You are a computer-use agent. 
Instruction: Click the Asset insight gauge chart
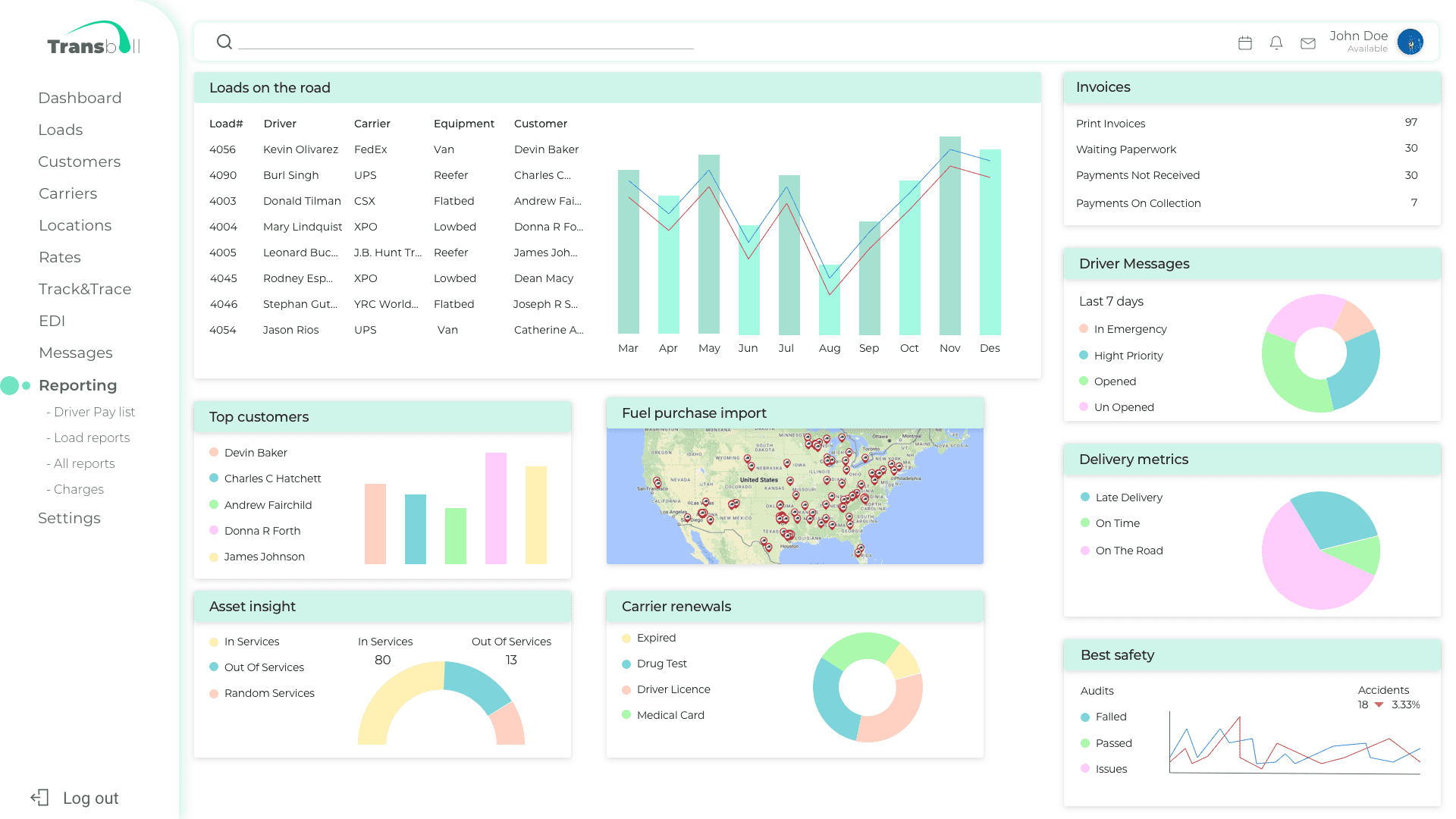441,702
